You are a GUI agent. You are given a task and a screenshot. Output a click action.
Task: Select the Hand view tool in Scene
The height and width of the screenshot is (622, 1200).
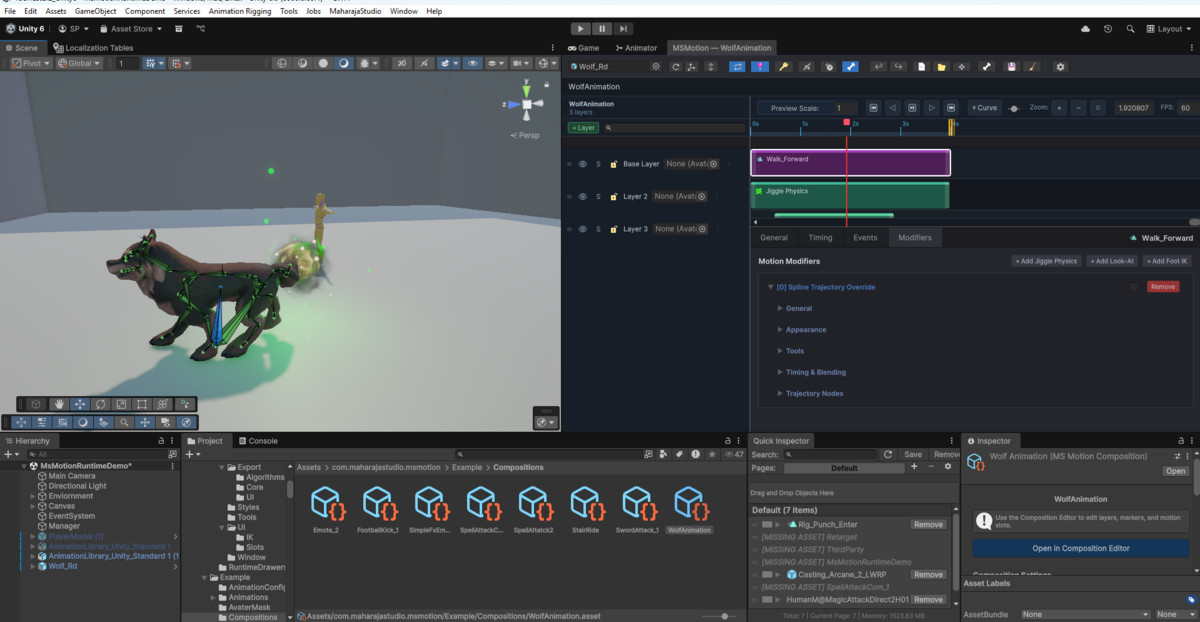[59, 404]
